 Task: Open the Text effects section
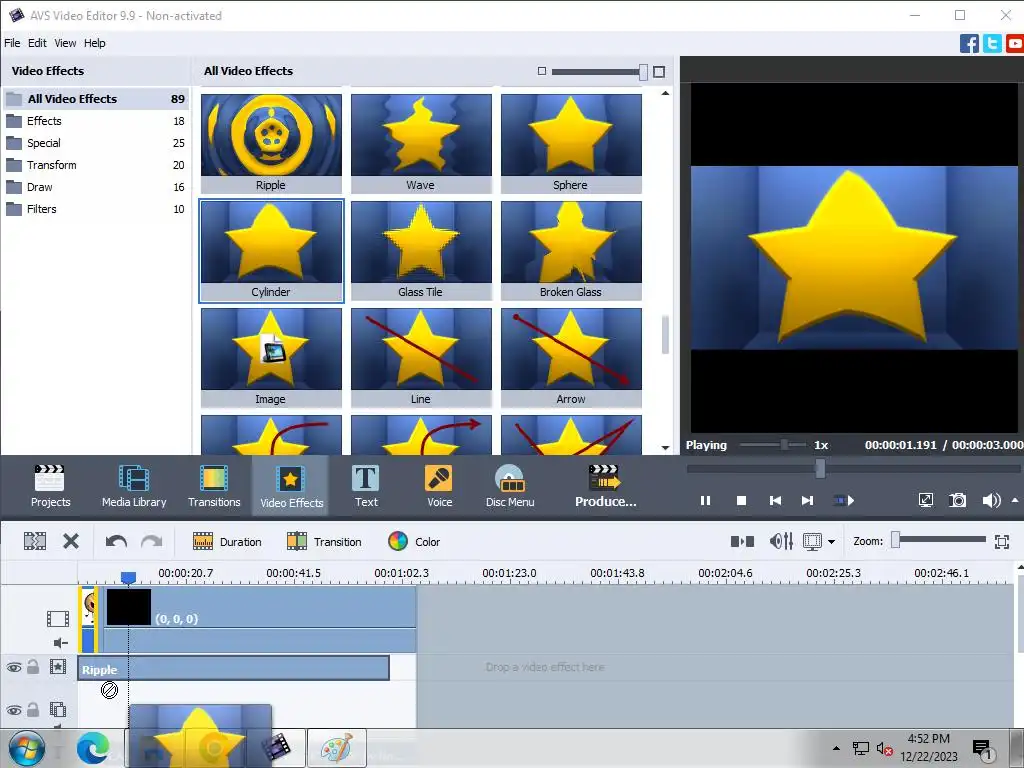click(366, 486)
